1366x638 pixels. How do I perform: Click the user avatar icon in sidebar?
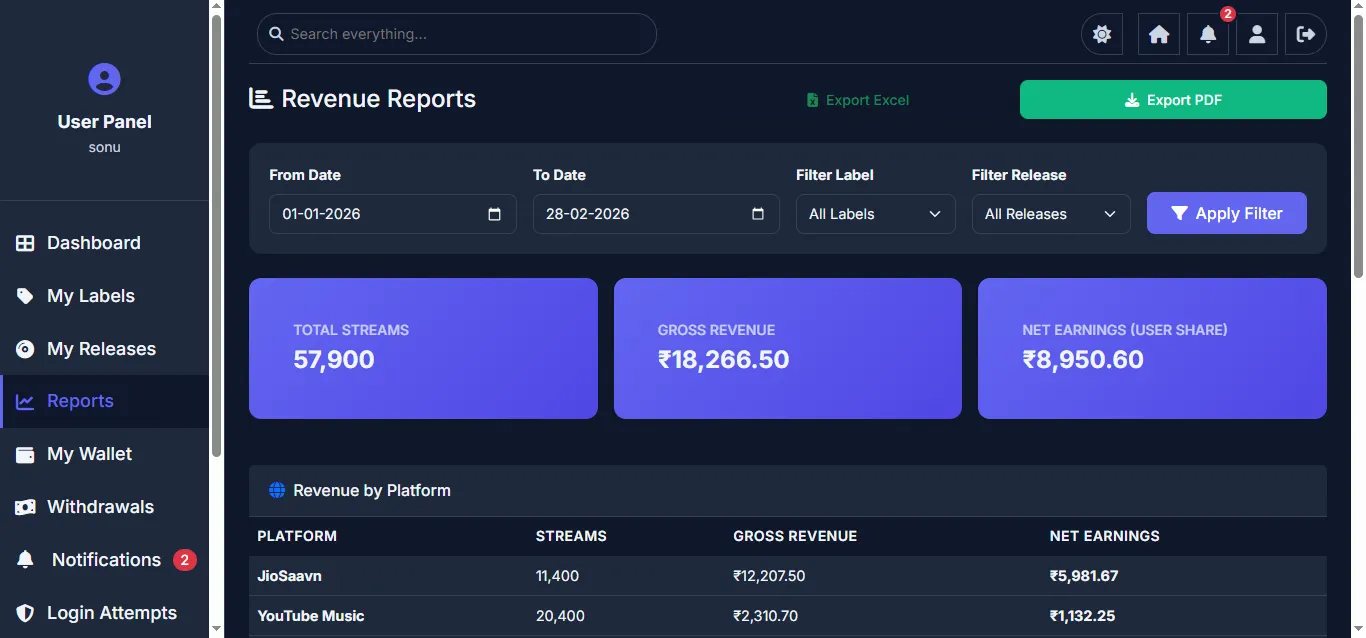click(x=104, y=79)
